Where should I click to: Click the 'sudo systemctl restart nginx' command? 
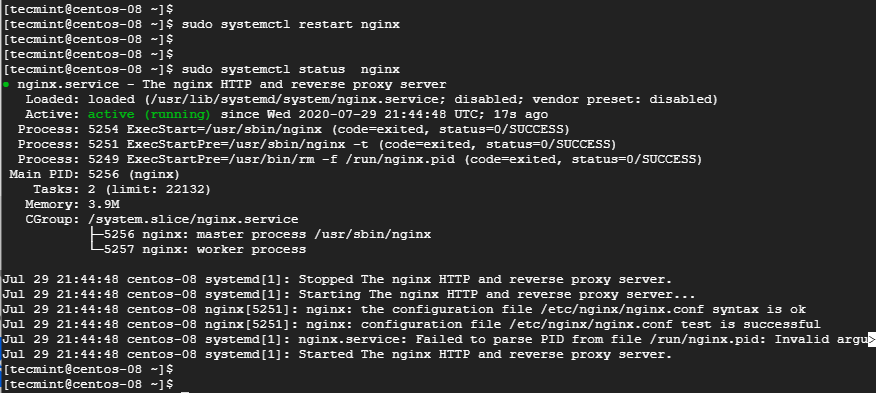(x=291, y=25)
